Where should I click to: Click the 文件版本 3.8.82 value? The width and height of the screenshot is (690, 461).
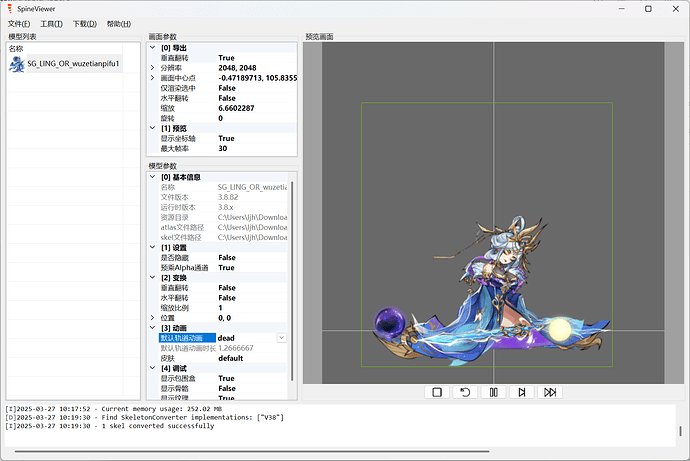coord(228,197)
